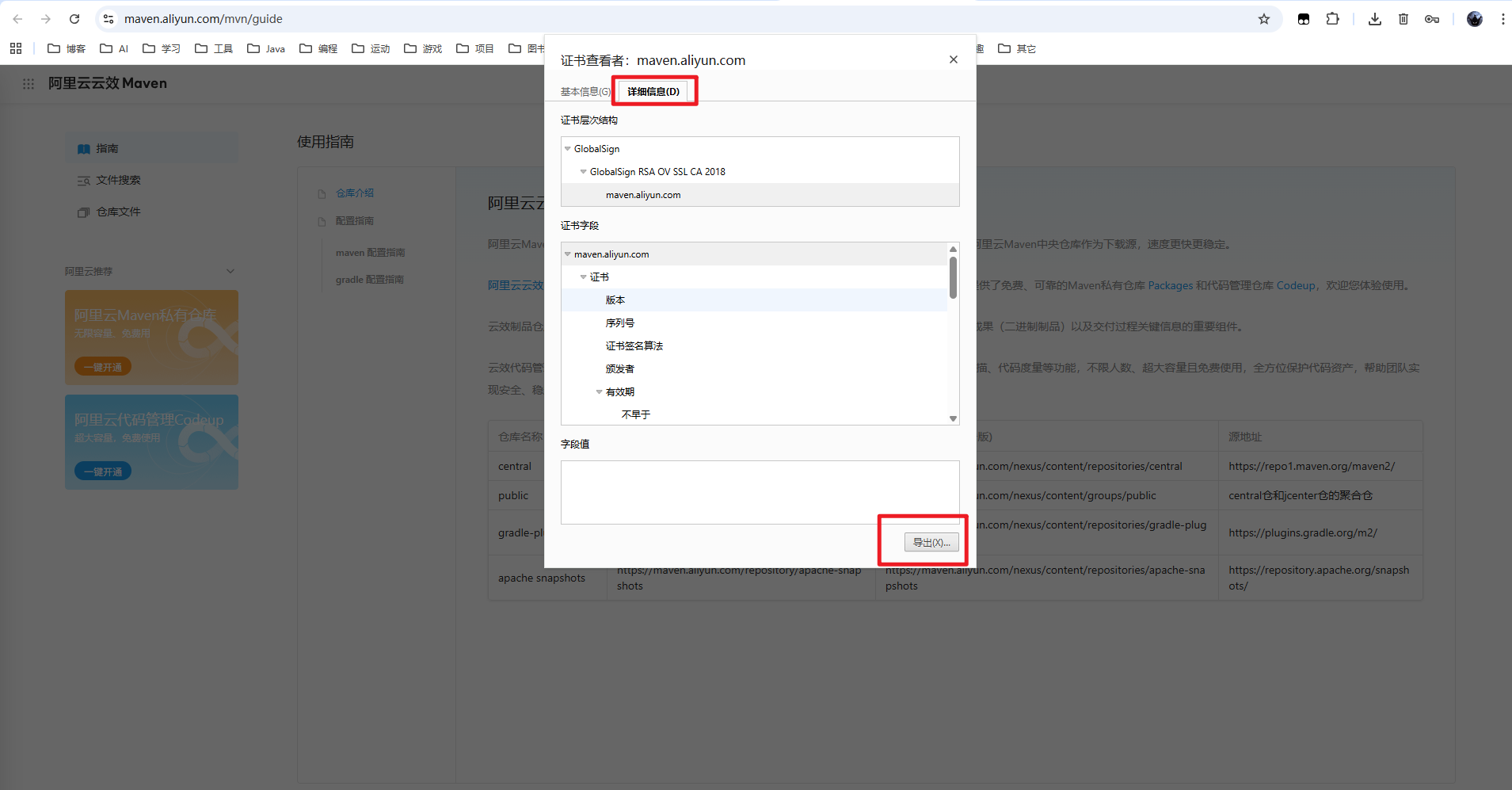Select the 详细信息(D) tab
The width and height of the screenshot is (1512, 790).
(x=653, y=92)
